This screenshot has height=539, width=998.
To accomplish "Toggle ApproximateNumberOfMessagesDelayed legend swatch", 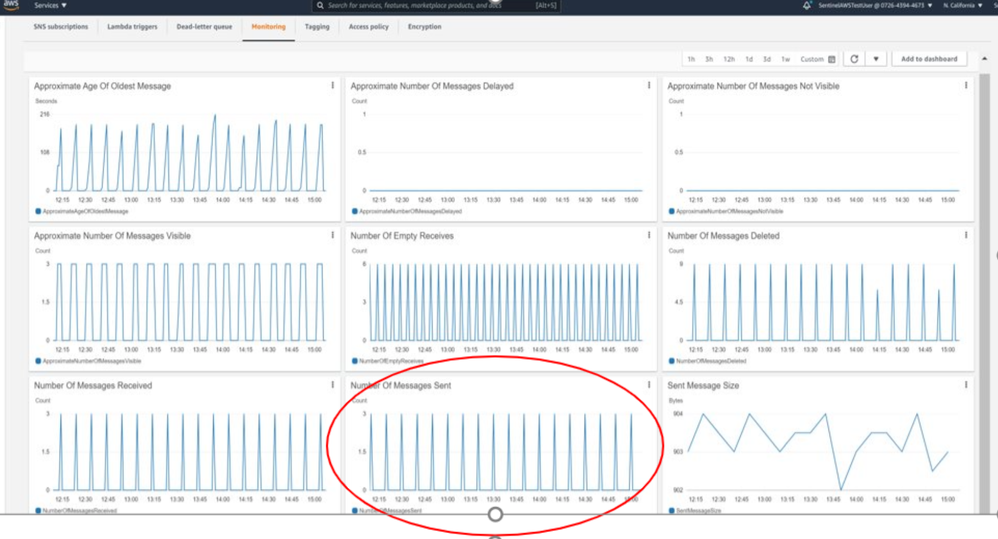I will tap(355, 211).
